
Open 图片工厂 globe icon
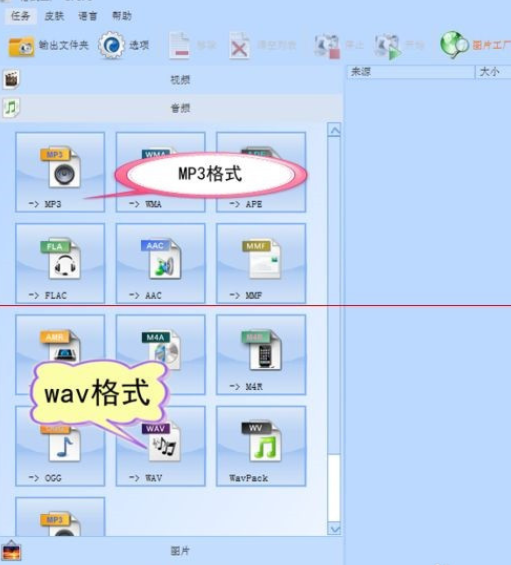click(x=454, y=45)
